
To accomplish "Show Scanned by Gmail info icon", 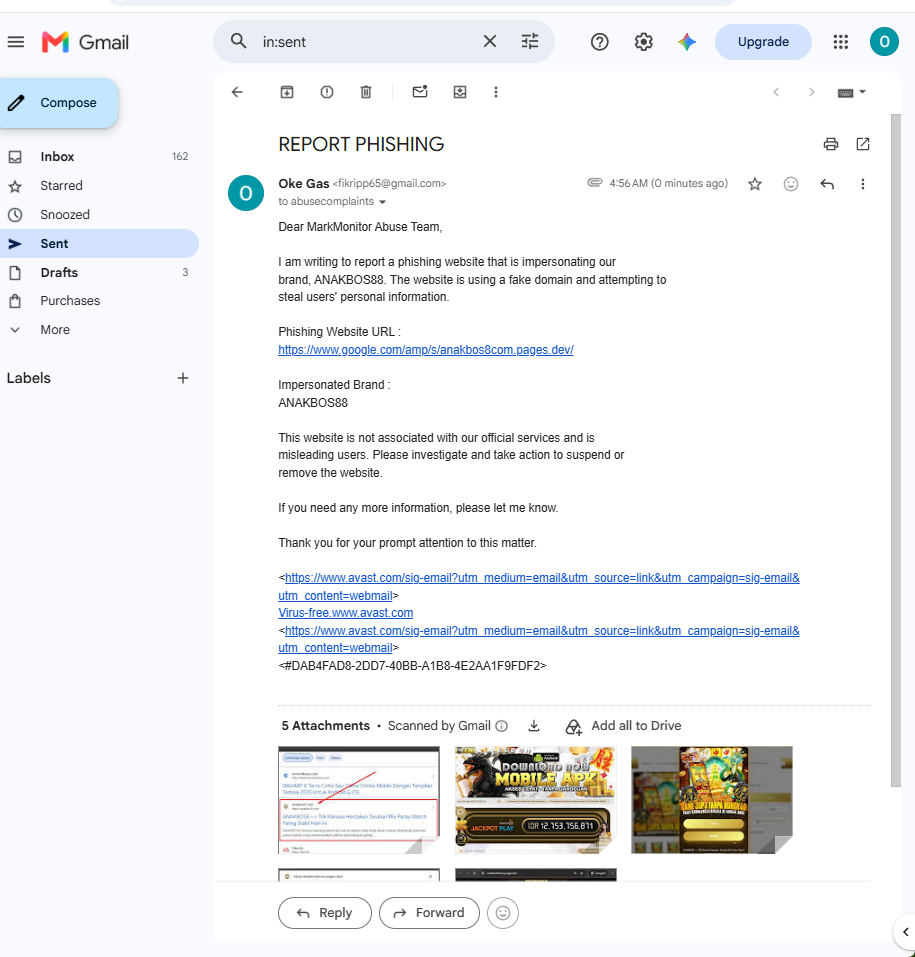I will pyautogui.click(x=502, y=726).
